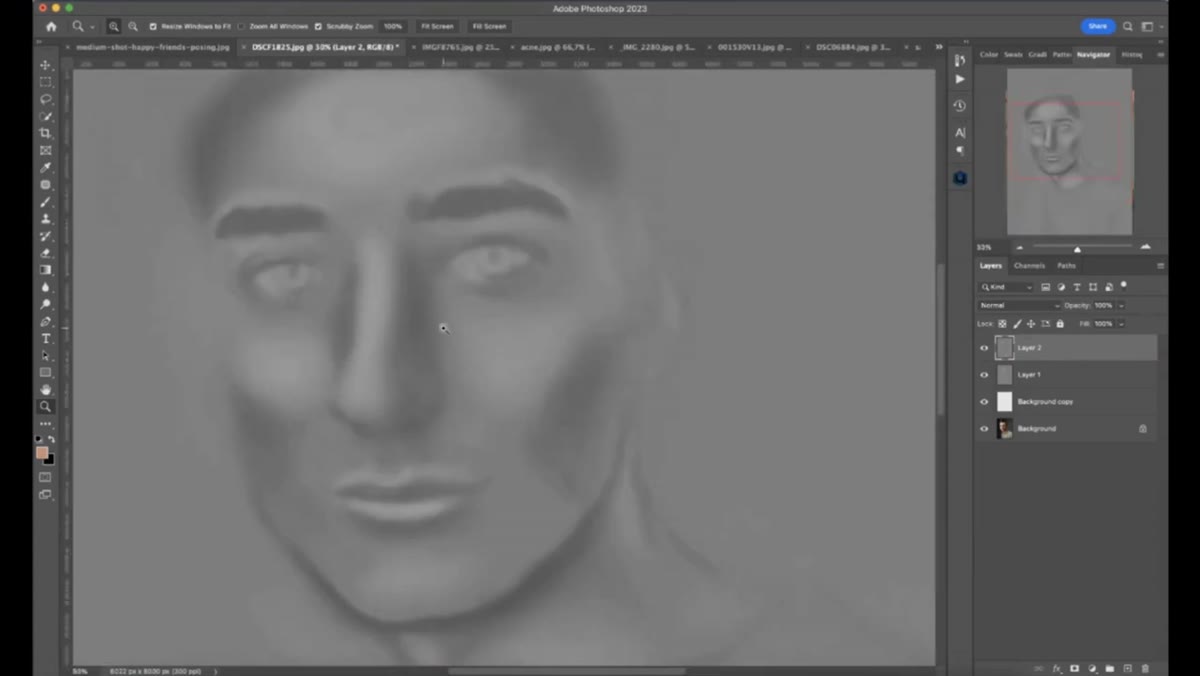Select the Eyedropper tool
Image resolution: width=1200 pixels, height=676 pixels.
point(45,167)
